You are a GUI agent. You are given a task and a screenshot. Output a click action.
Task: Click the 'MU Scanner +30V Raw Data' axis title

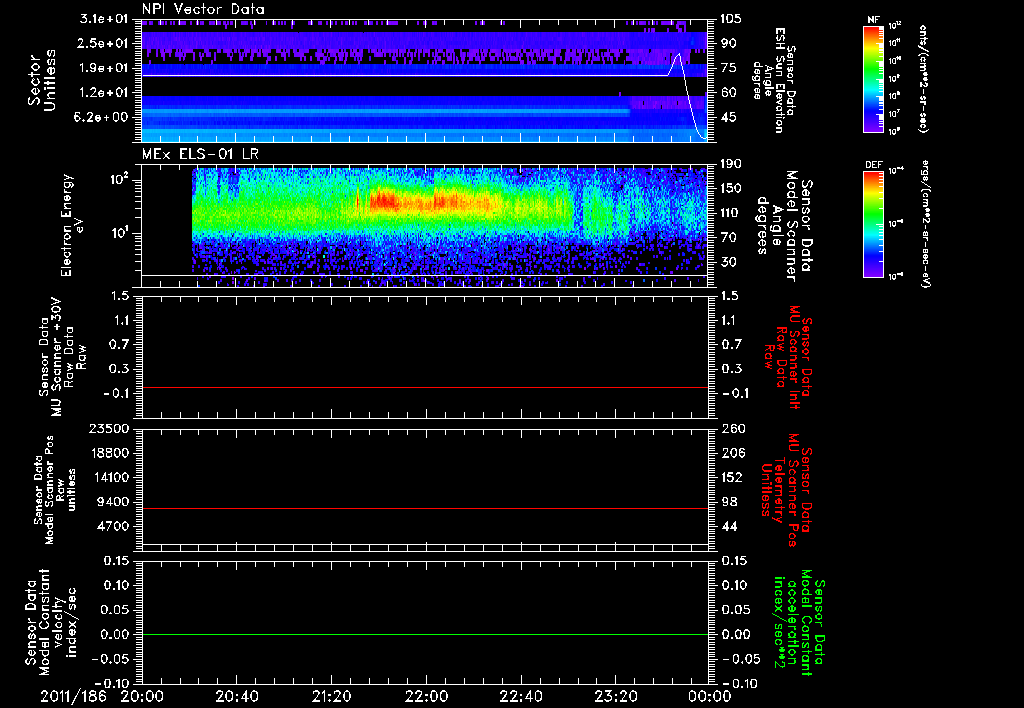(62, 357)
